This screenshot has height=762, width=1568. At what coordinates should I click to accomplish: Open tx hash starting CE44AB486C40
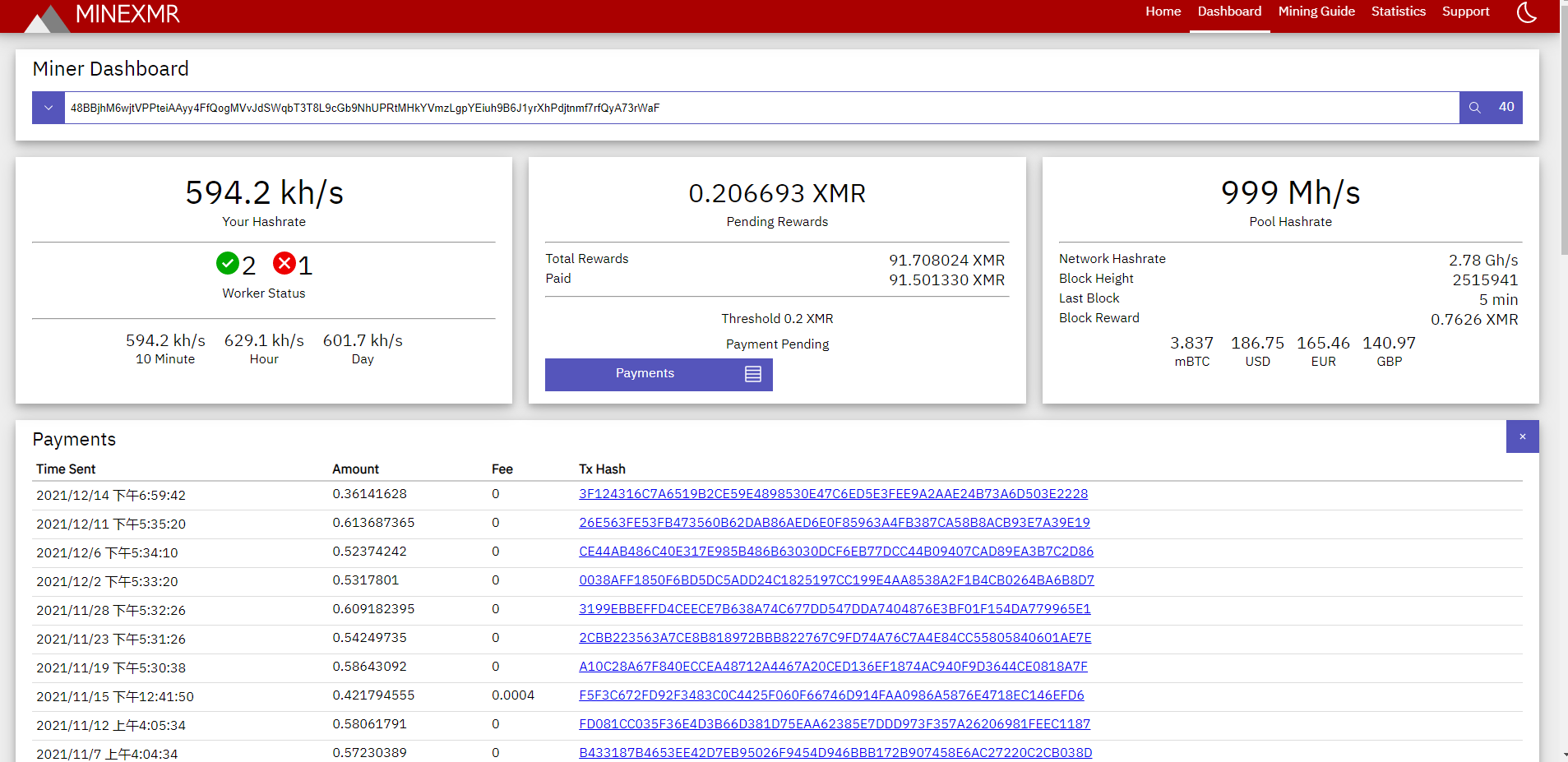pos(836,552)
